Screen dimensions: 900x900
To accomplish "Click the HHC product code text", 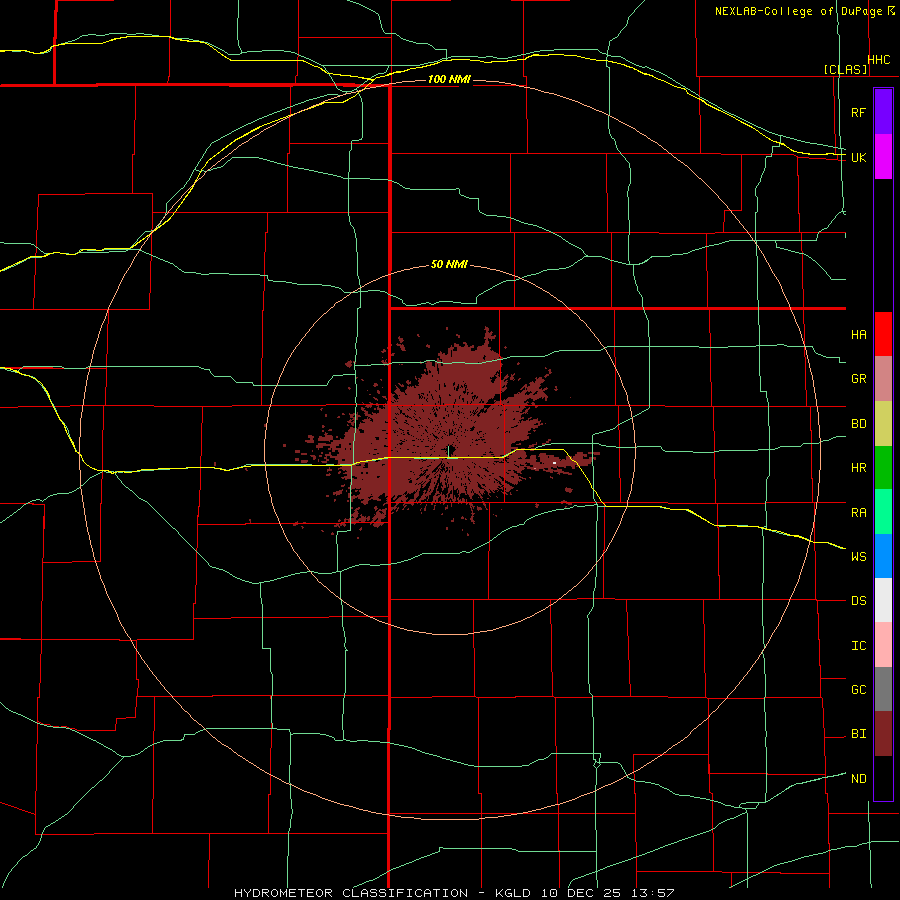I will (879, 60).
